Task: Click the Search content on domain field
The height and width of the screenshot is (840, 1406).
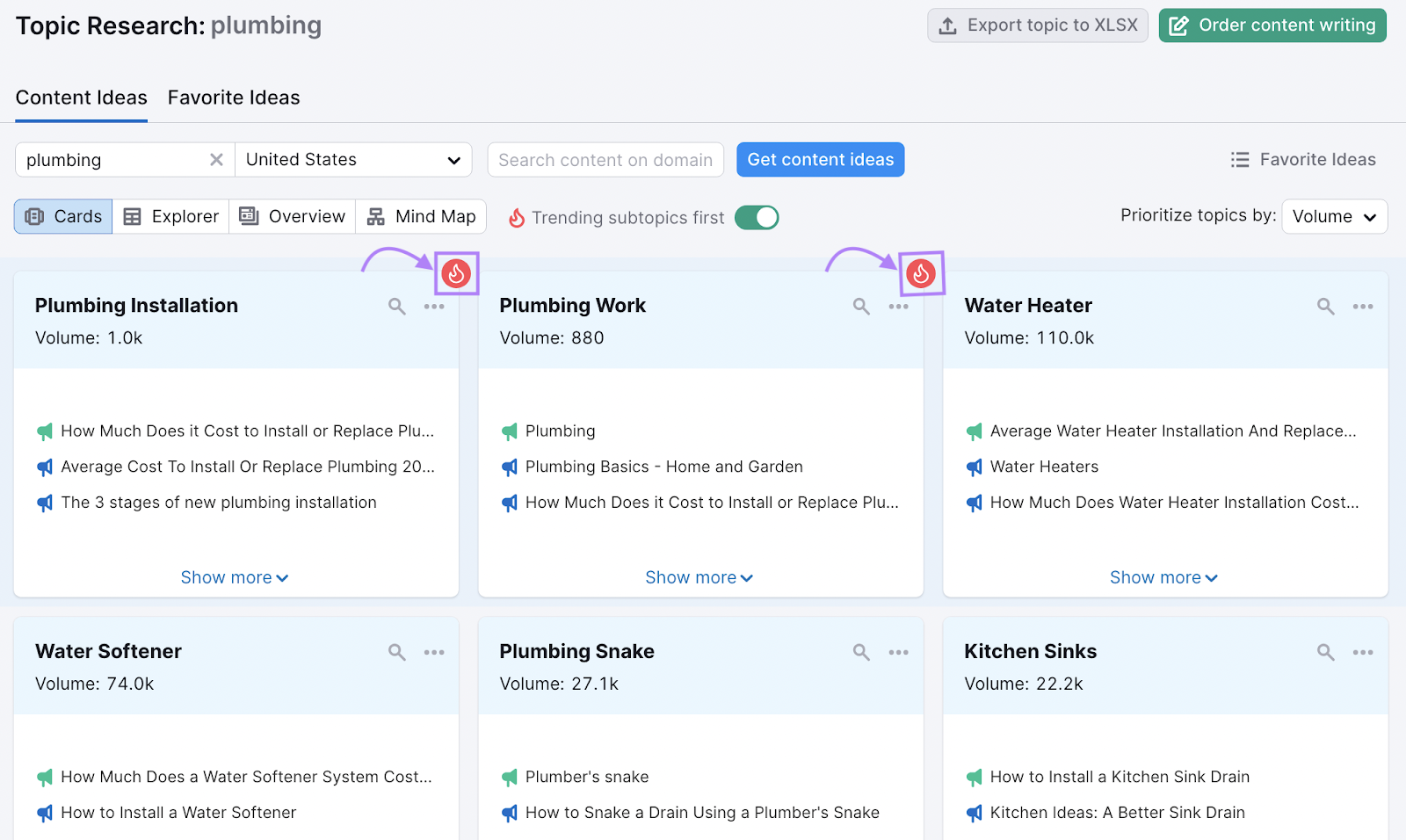Action: pyautogui.click(x=605, y=159)
